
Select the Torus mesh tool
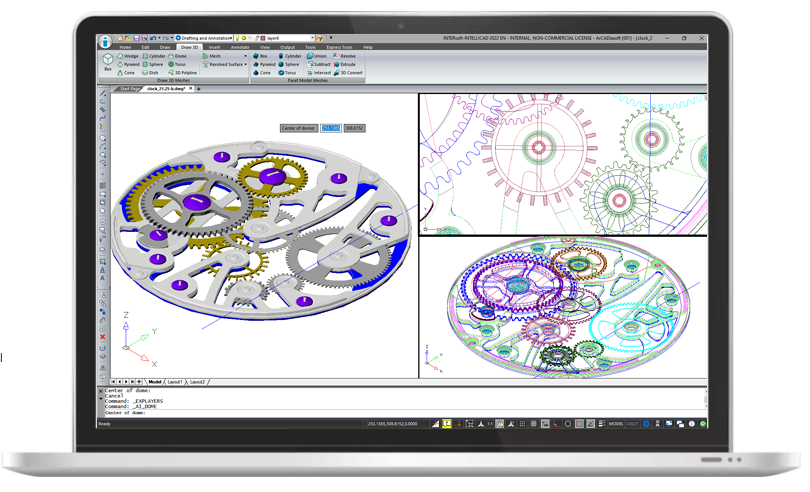click(178, 64)
